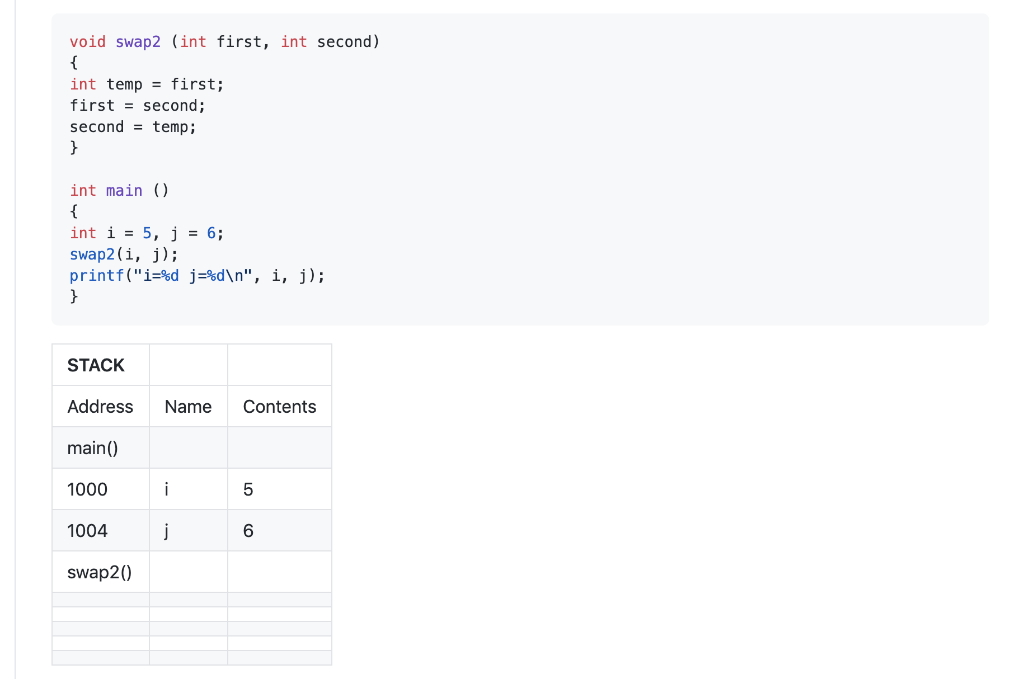Click the contents cell showing 5
Viewport: 1024px width, 679px height.
(280, 489)
